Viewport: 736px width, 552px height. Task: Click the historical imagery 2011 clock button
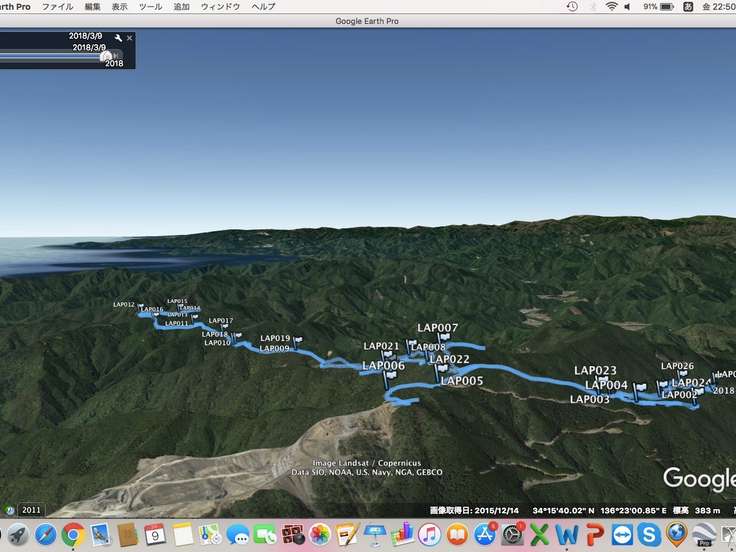[12, 509]
